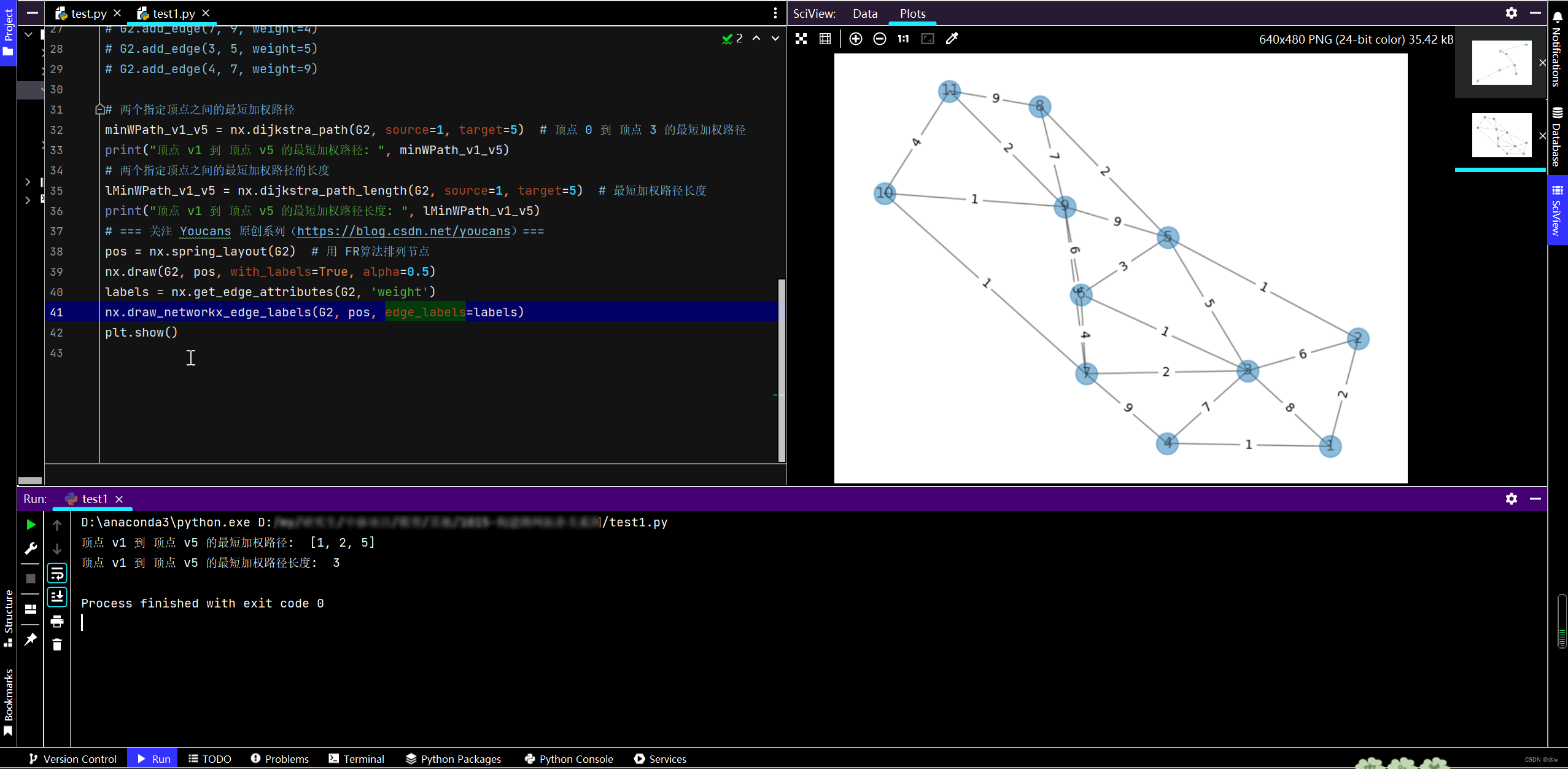Screen dimensions: 1568x769
Task: Hide the SciView panel with minimize icon
Action: point(1535,13)
